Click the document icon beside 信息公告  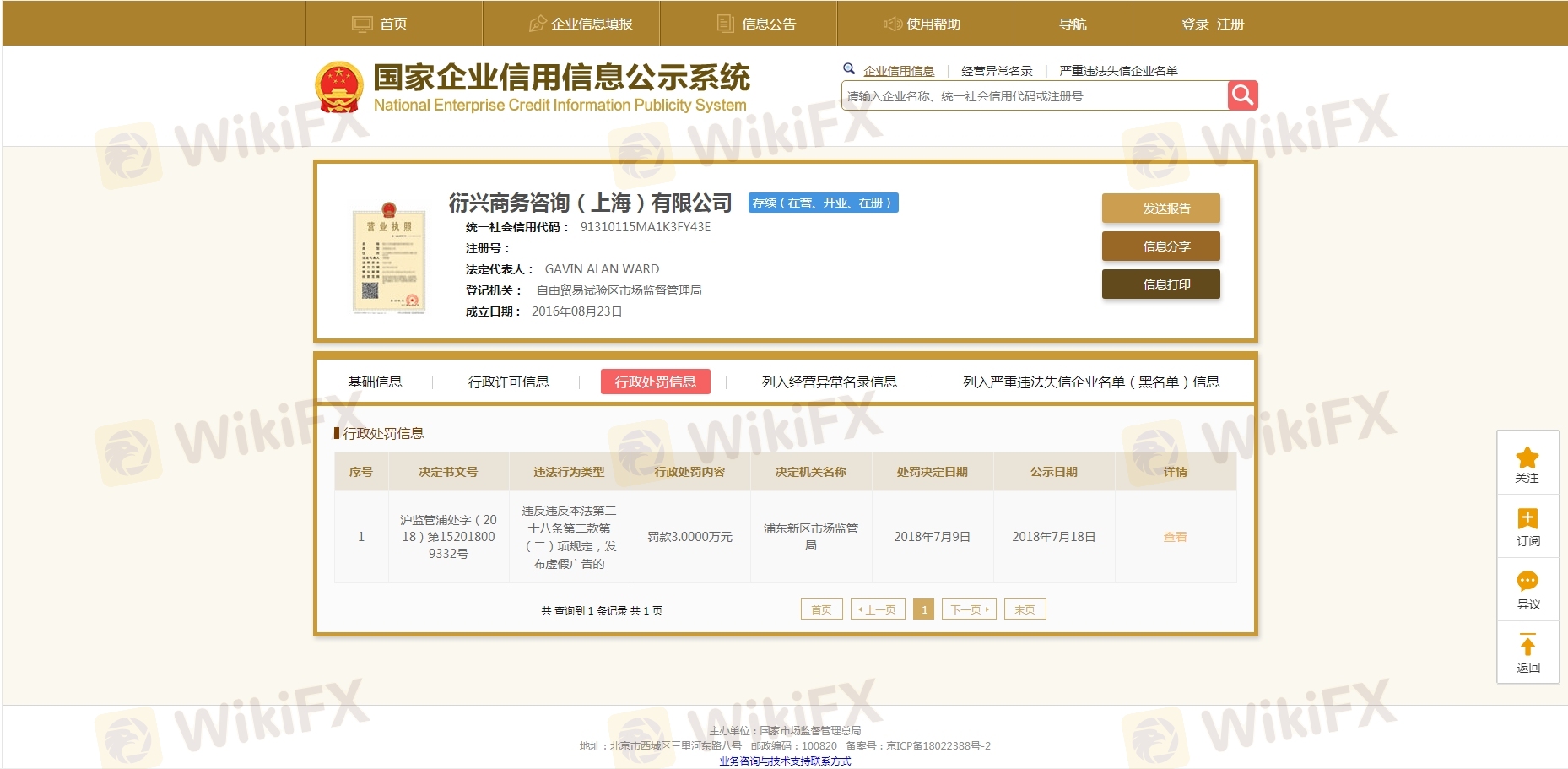(x=726, y=24)
